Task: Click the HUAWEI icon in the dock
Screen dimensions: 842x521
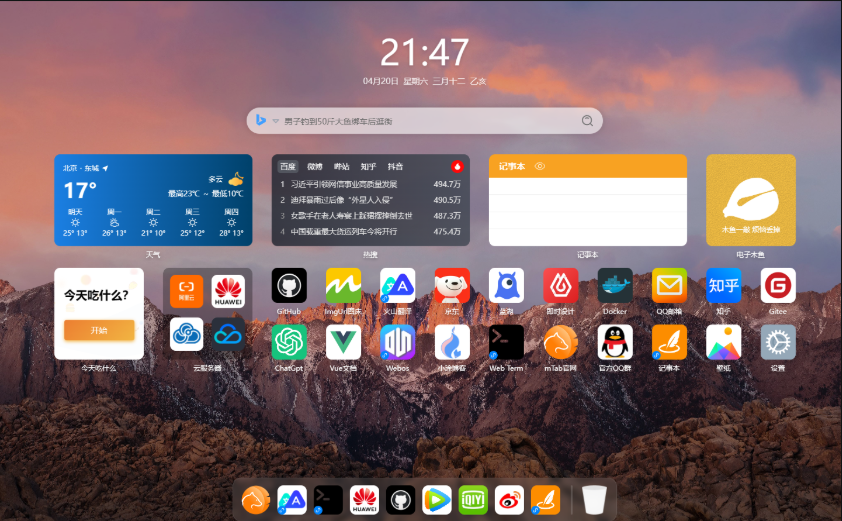Action: coord(364,500)
